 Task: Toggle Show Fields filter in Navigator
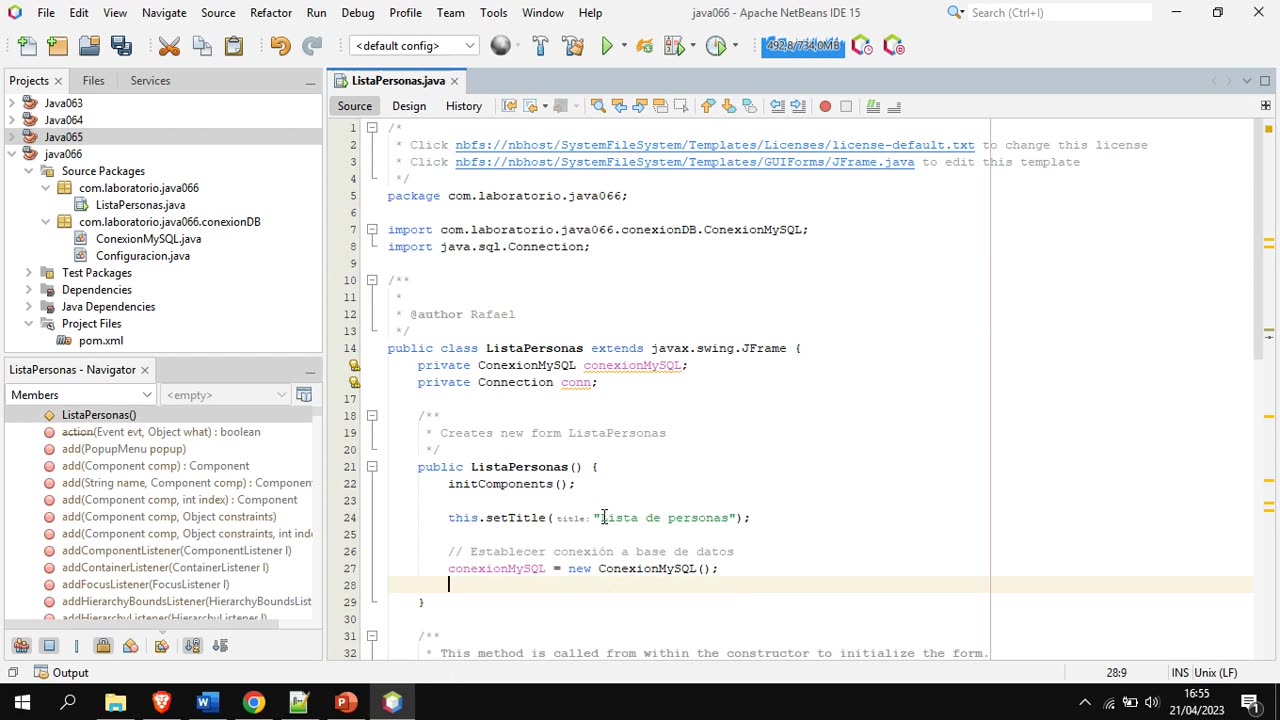49,646
